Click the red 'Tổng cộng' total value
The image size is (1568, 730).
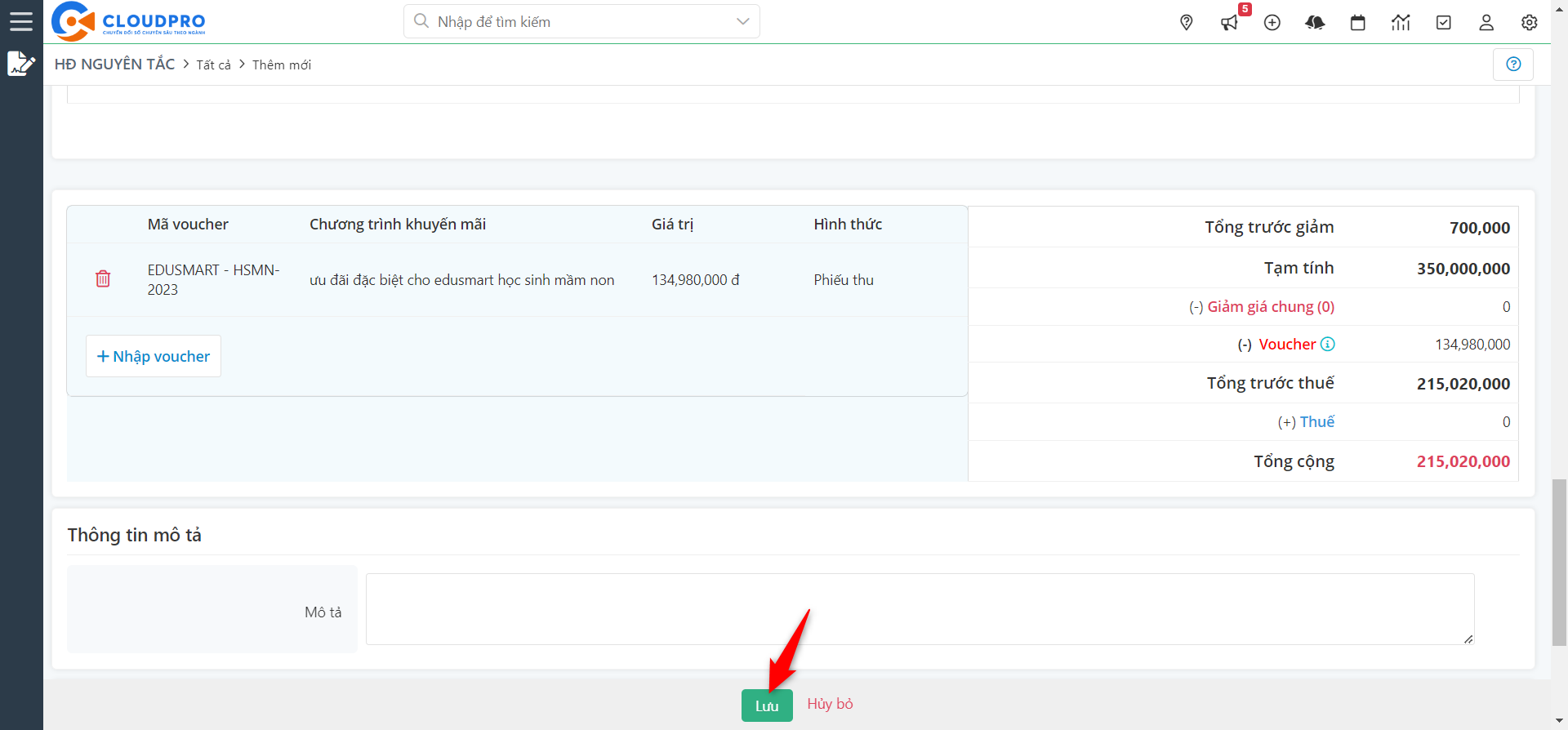(x=1463, y=461)
